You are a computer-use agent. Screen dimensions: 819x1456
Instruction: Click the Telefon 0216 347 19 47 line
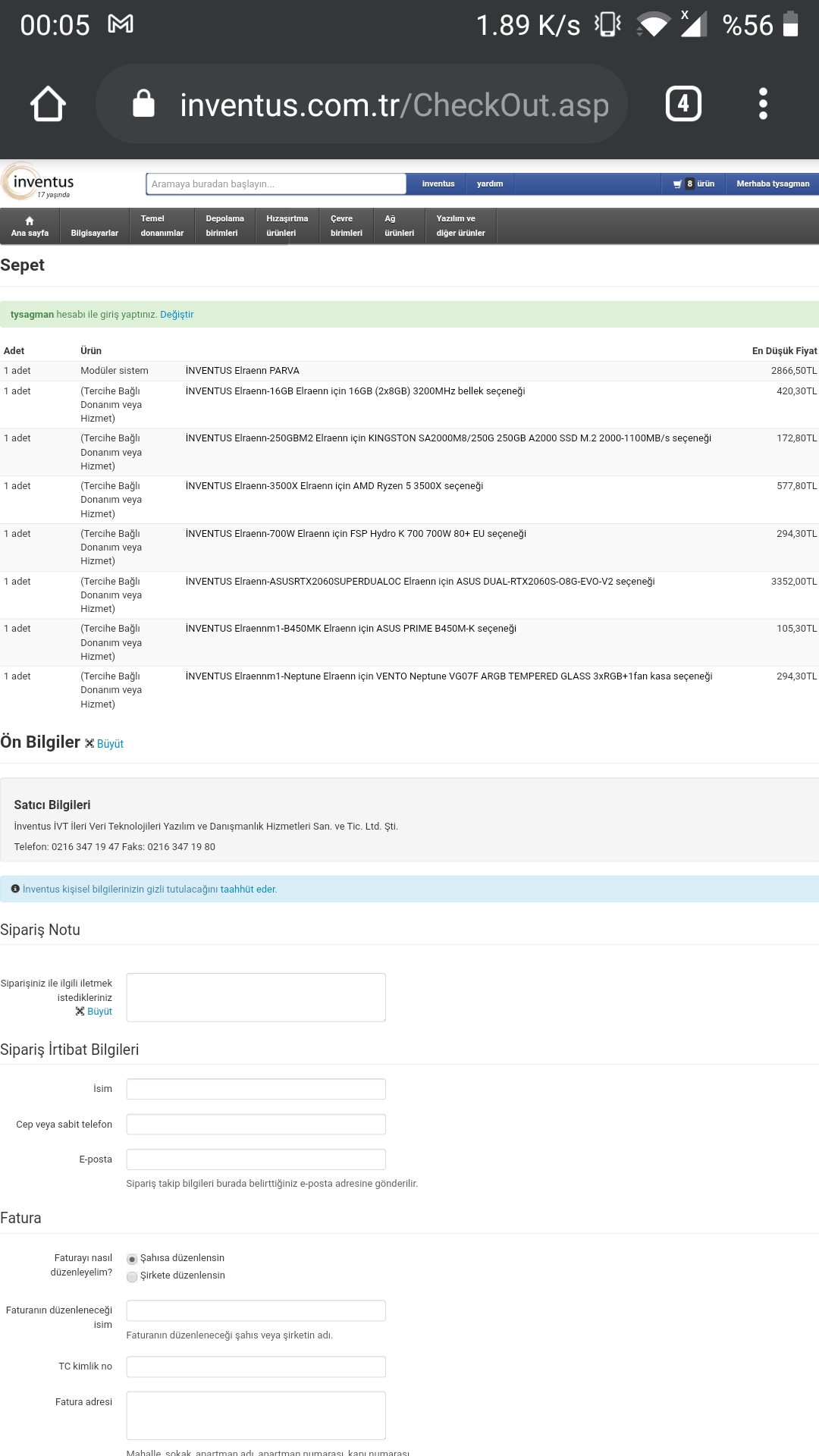click(x=115, y=847)
